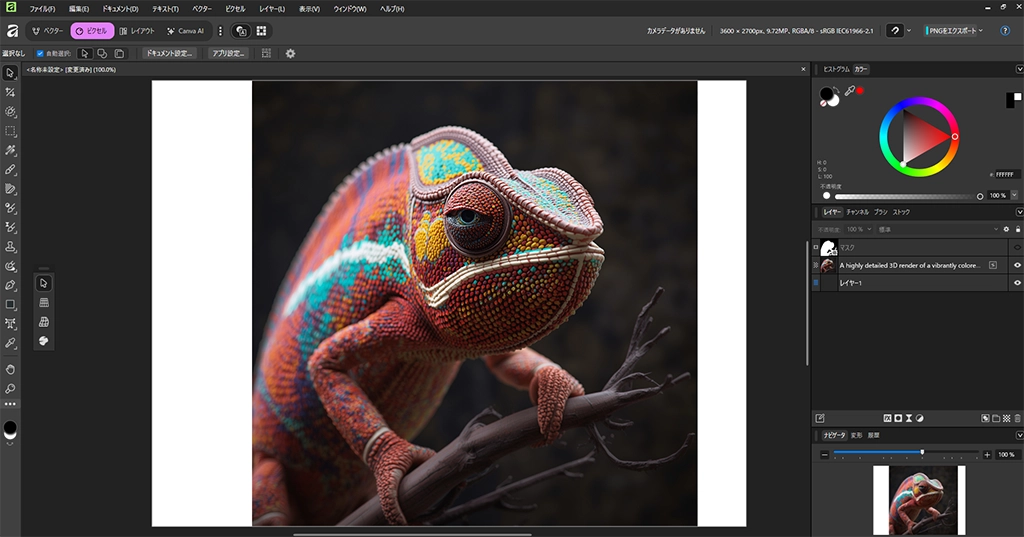Open the レイヤー(L) menu
This screenshot has height=537, width=1024.
click(272, 8)
